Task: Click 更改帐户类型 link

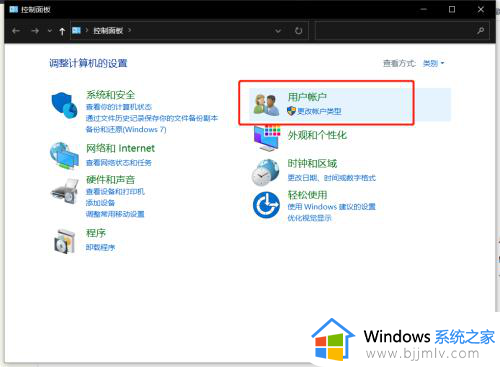Action: (x=319, y=111)
